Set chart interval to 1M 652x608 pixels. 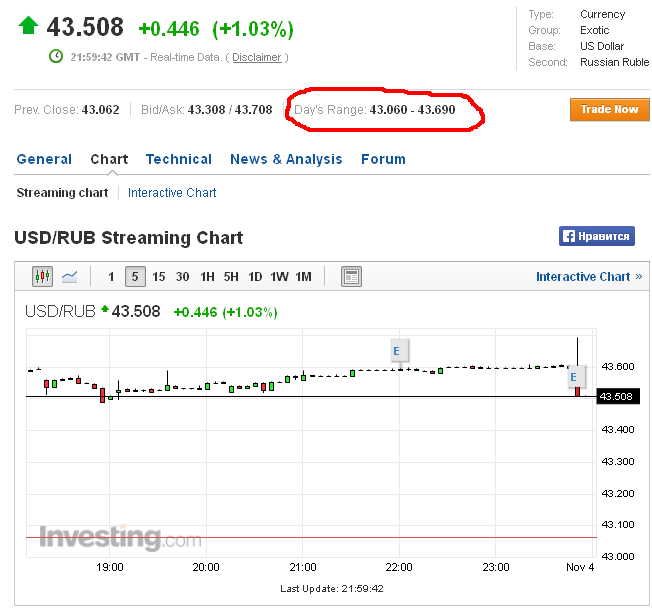pos(304,277)
